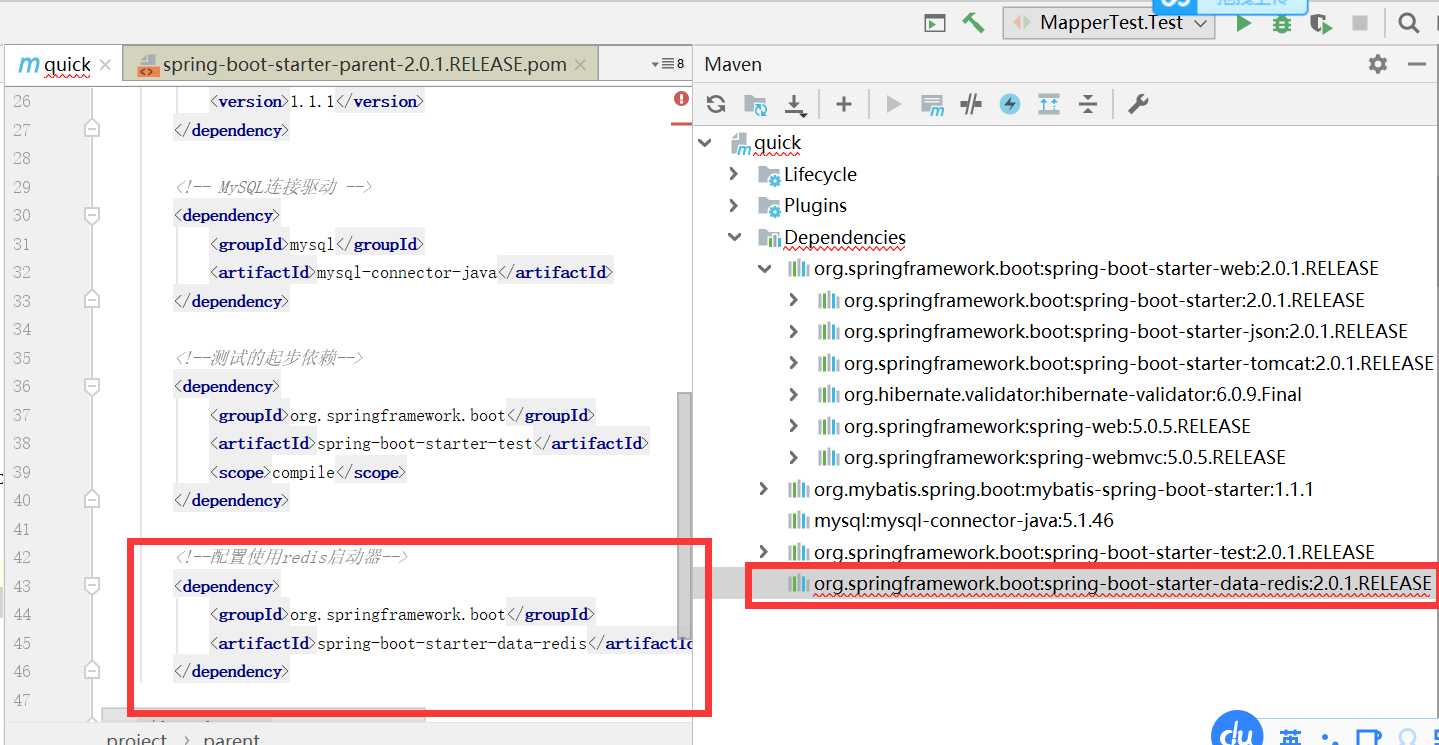The image size is (1439, 745).
Task: Open Maven Settings wrench icon
Action: (1138, 104)
